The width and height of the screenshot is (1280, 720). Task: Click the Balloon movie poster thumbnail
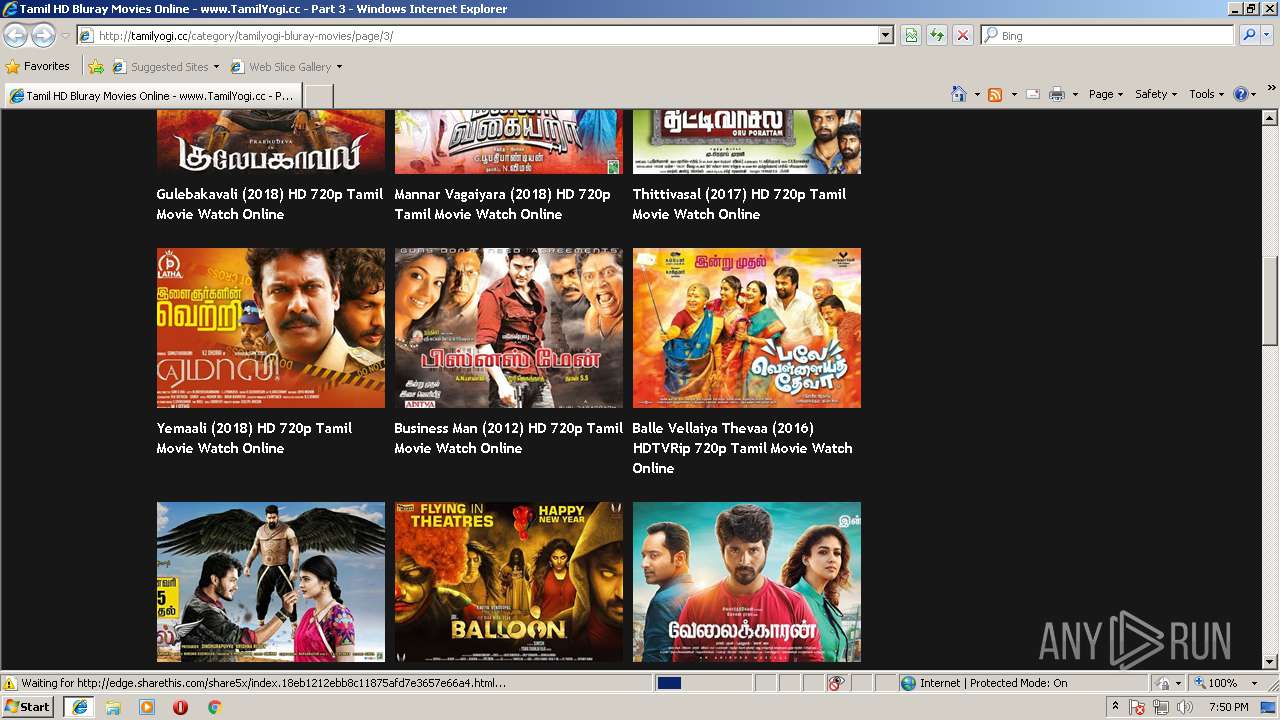tap(509, 582)
